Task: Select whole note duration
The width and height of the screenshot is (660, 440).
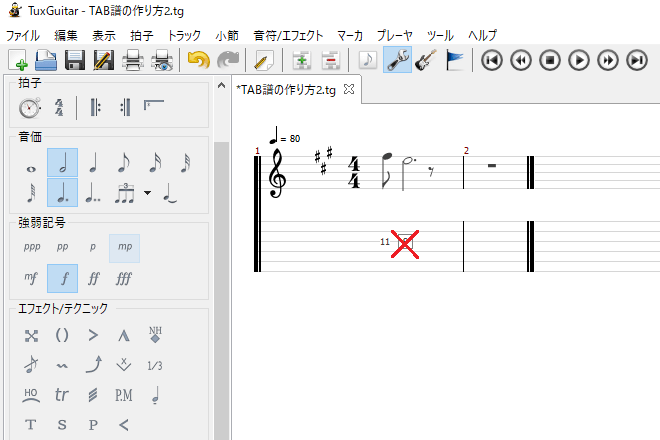Action: pos(31,169)
